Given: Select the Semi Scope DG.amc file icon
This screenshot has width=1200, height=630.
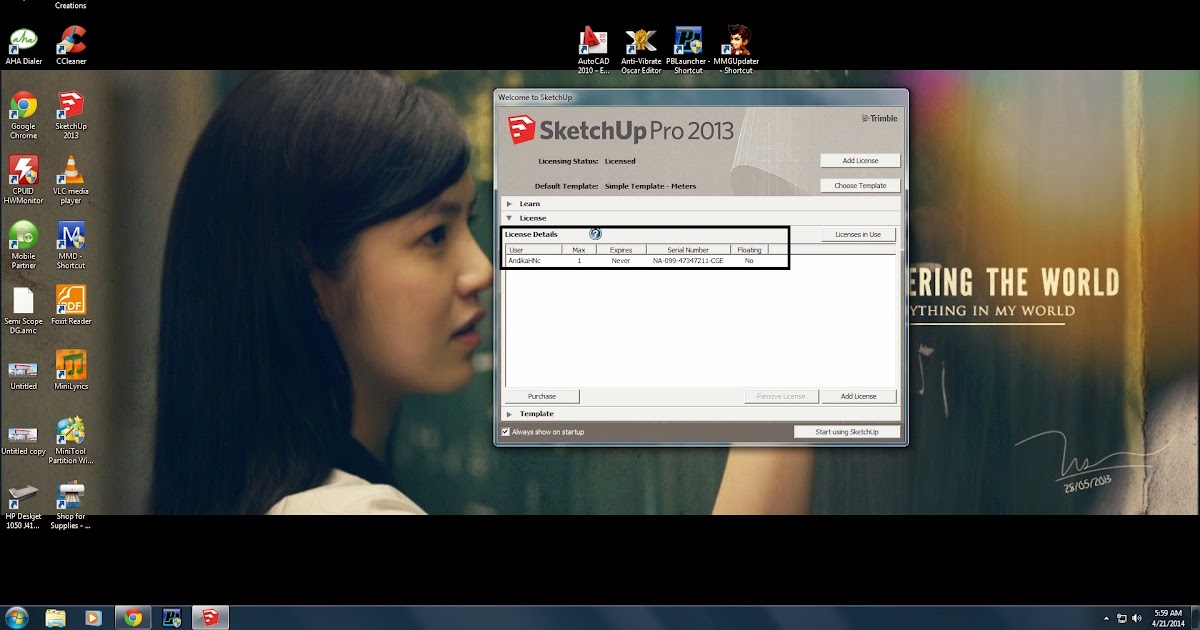Looking at the screenshot, I should coord(23,310).
